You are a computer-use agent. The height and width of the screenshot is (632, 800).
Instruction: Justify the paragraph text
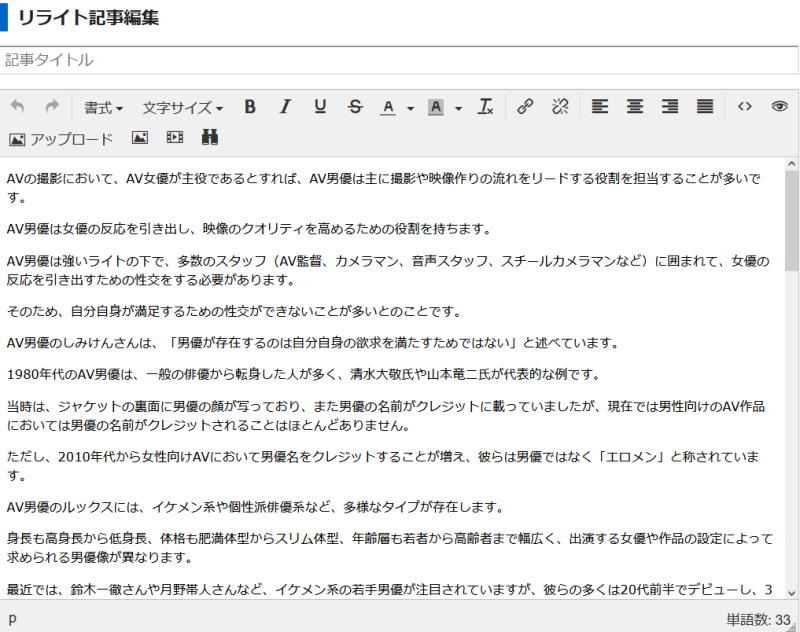pos(705,107)
